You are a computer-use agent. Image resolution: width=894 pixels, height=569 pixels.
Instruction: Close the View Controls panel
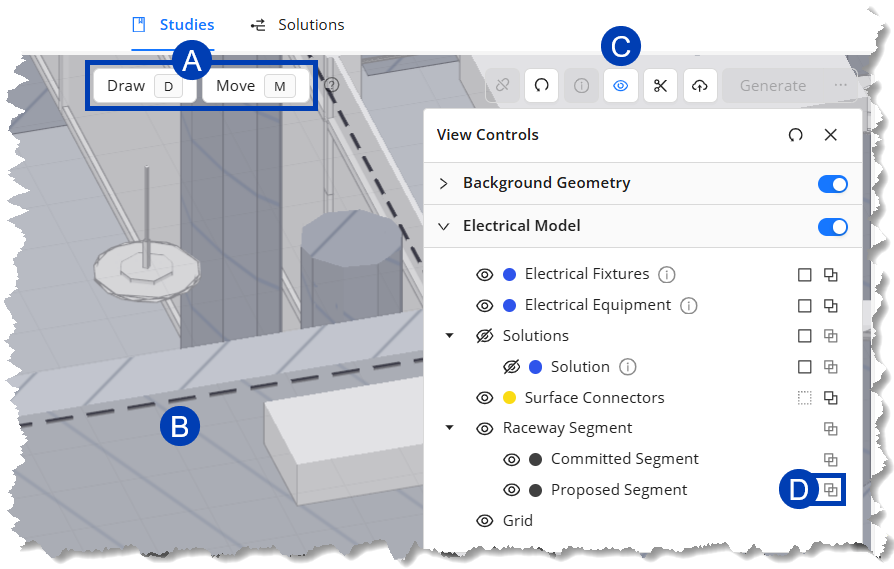(831, 135)
